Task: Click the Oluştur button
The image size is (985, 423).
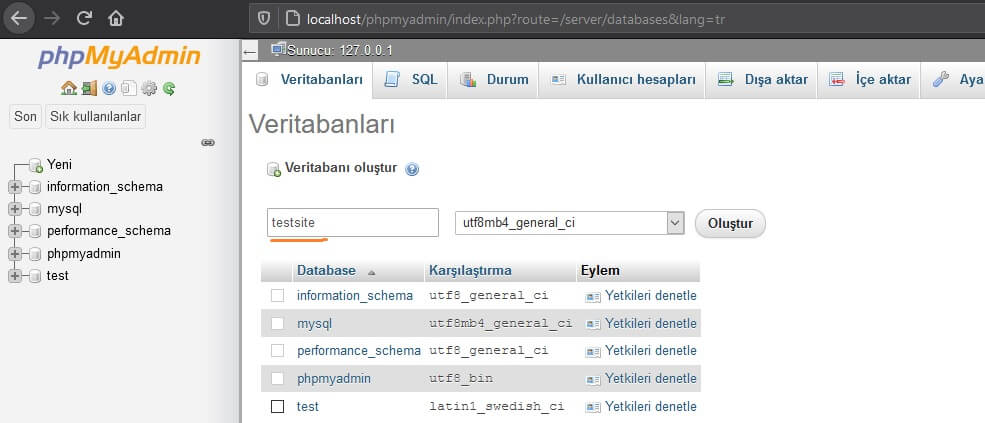Action: point(730,224)
